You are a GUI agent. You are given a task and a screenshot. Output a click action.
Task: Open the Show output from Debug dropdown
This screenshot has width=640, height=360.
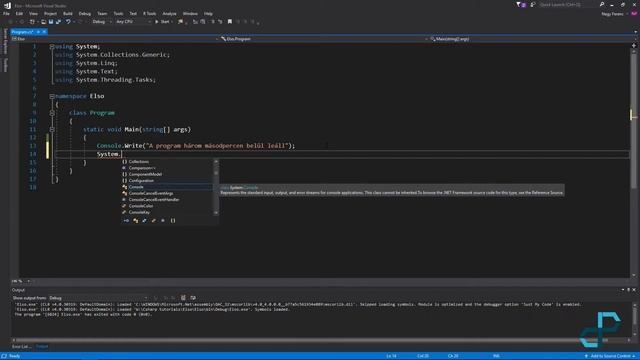pos(98,298)
